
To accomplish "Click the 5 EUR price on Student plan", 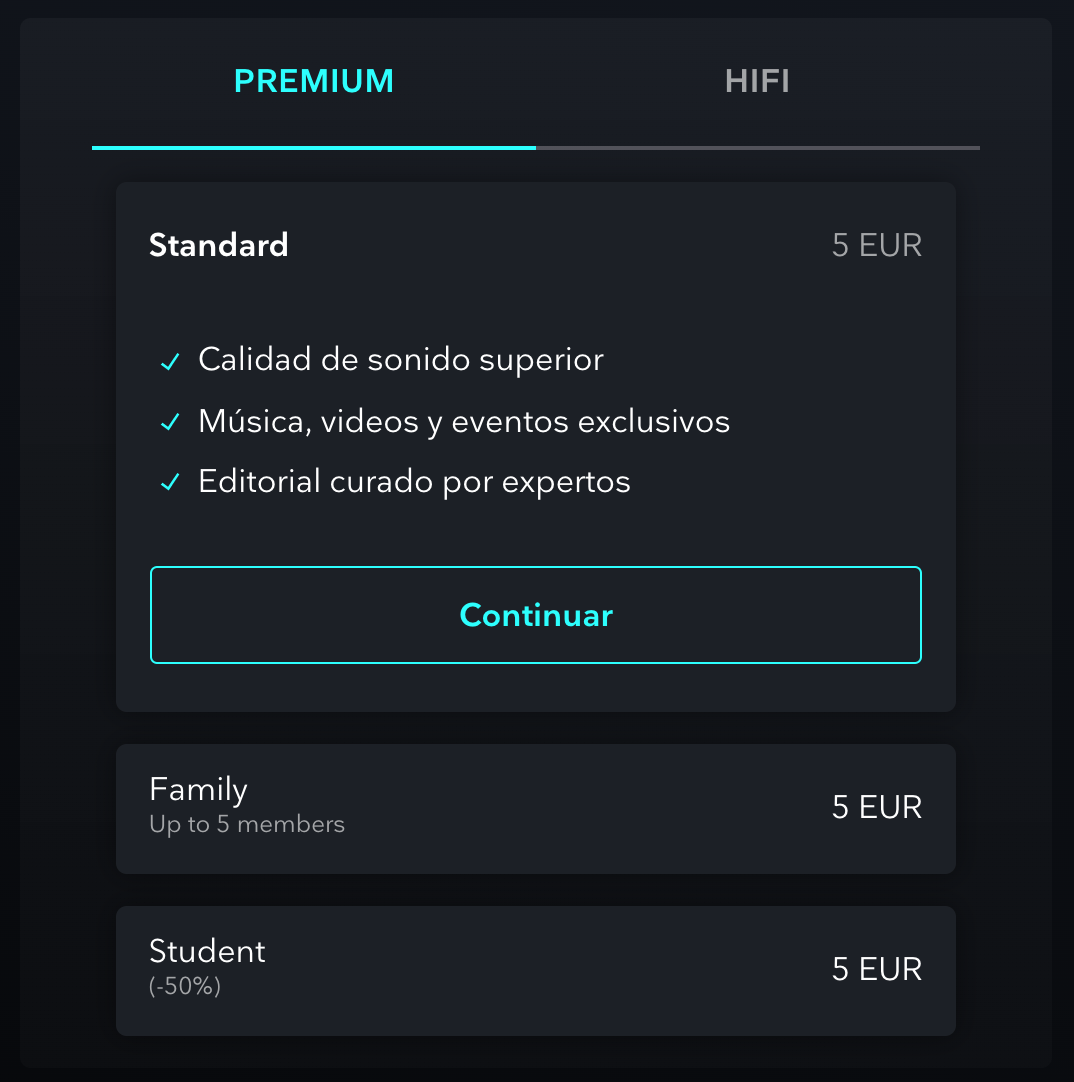I will [876, 970].
